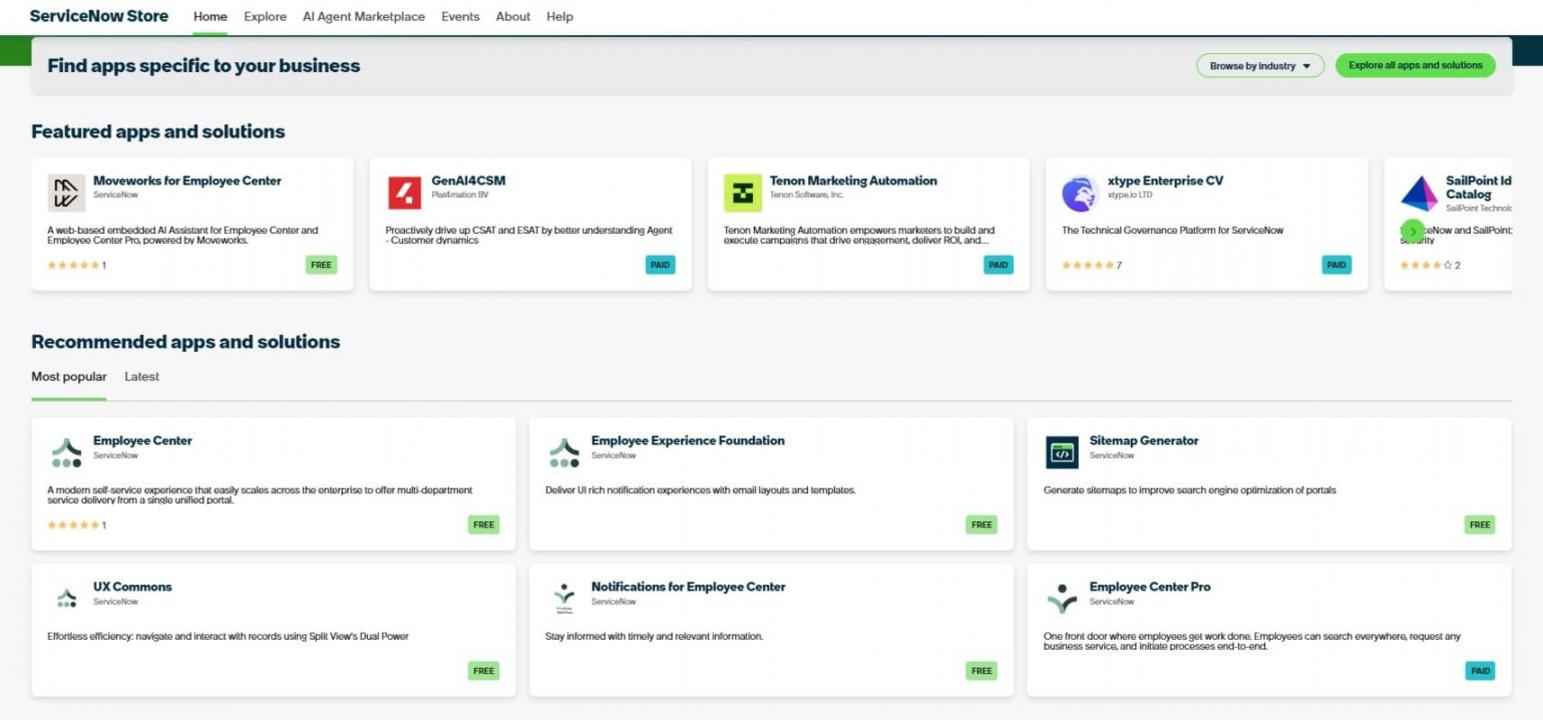Click the Sitemap Generator code icon
This screenshot has height=720, width=1543.
1062,453
